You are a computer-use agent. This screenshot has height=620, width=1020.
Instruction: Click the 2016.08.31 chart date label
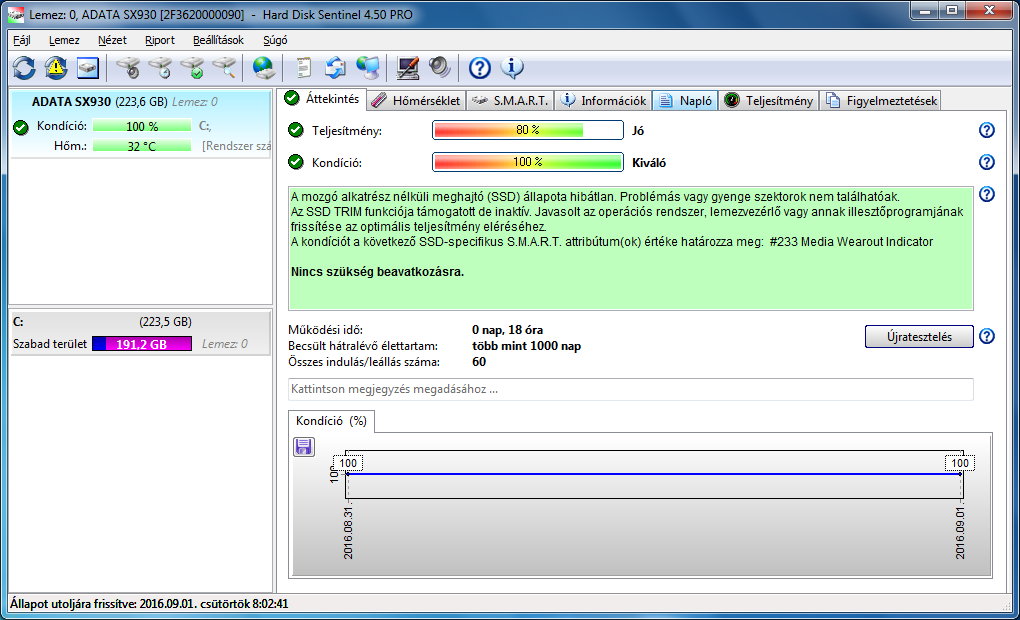click(x=348, y=533)
